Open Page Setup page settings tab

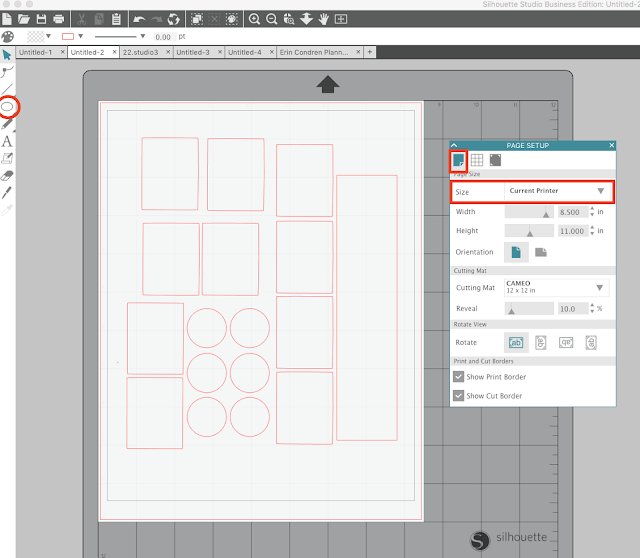458,160
